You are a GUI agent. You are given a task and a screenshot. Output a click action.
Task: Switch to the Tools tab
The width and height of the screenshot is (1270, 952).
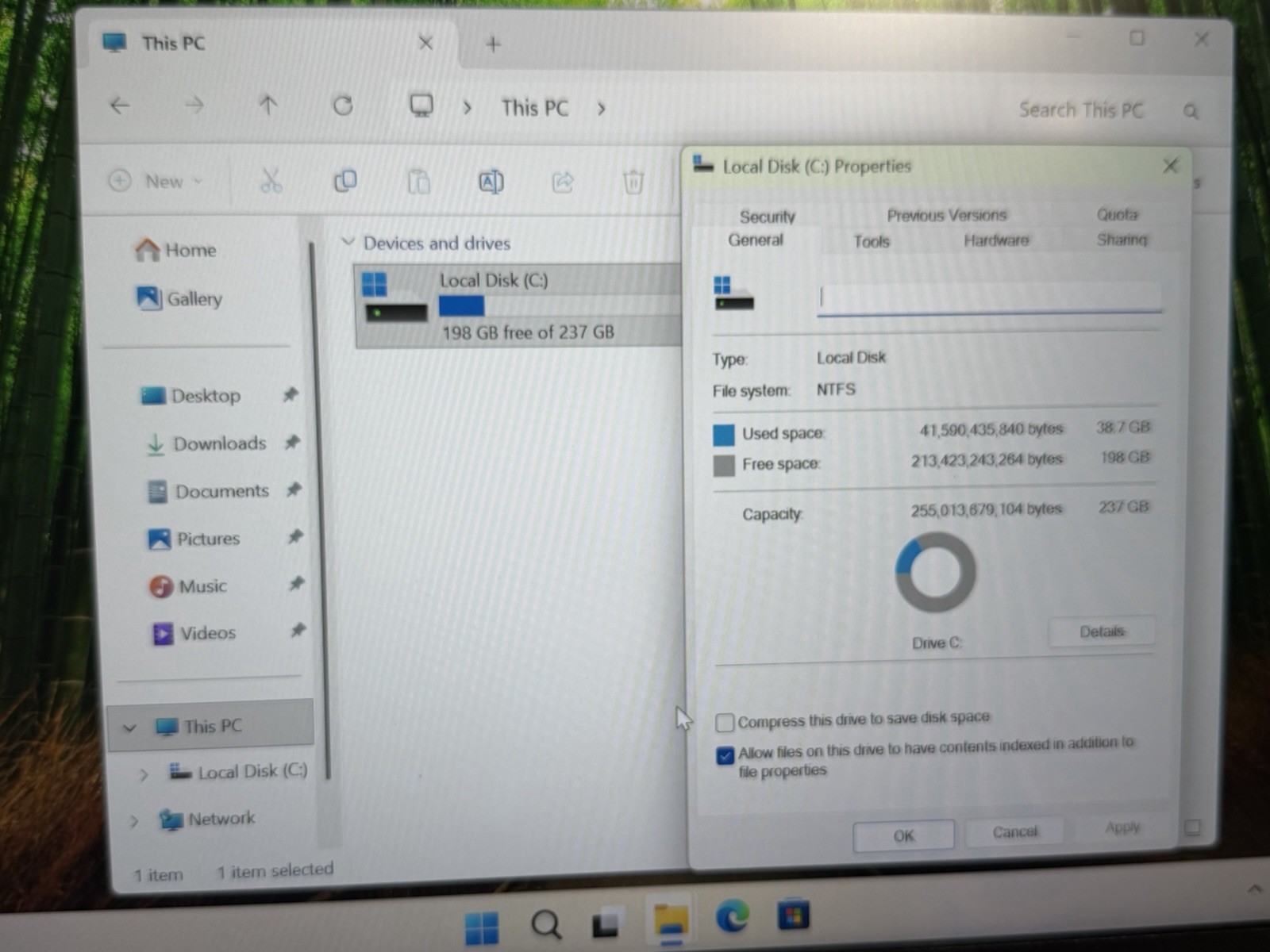(872, 241)
